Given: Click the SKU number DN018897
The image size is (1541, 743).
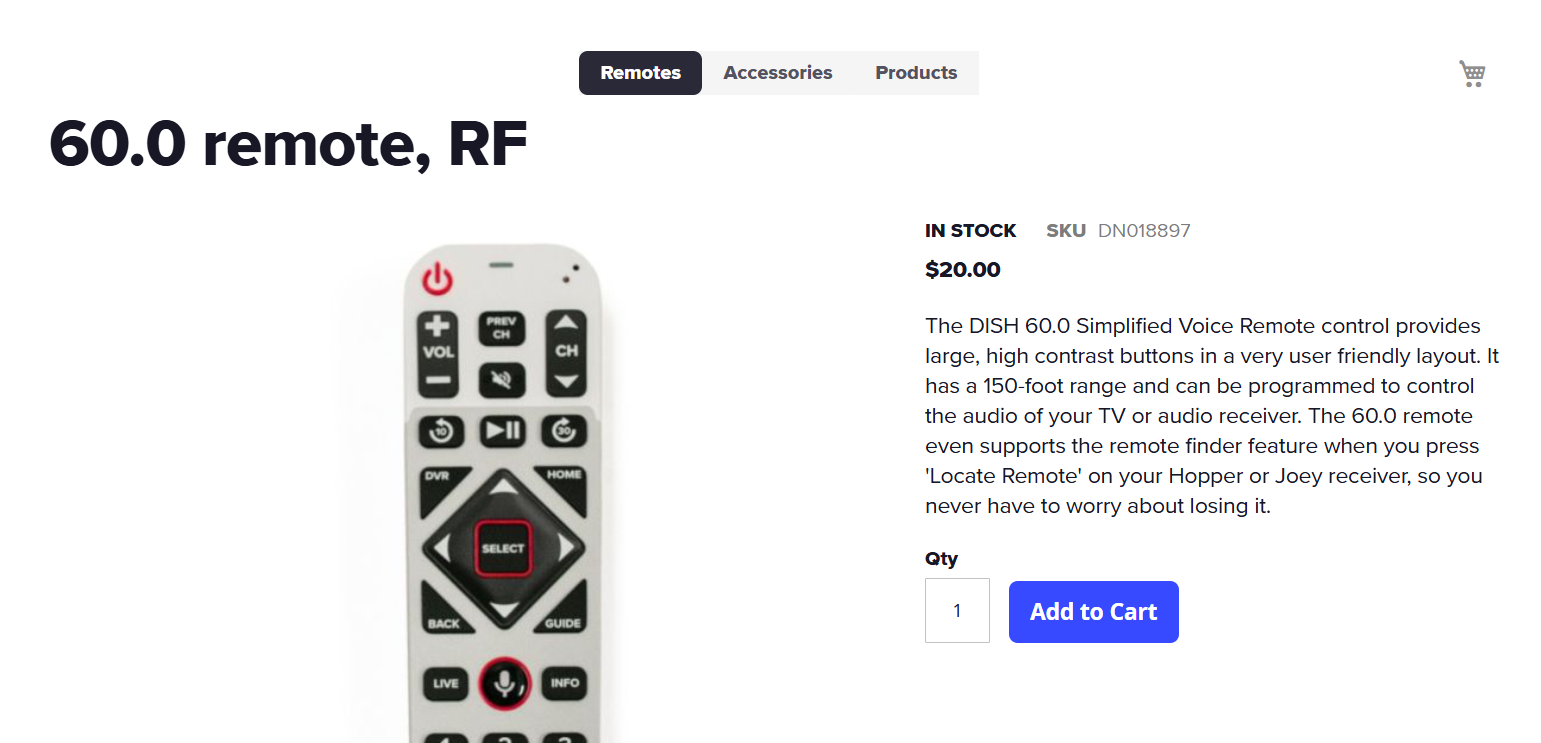Looking at the screenshot, I should [x=1144, y=231].
